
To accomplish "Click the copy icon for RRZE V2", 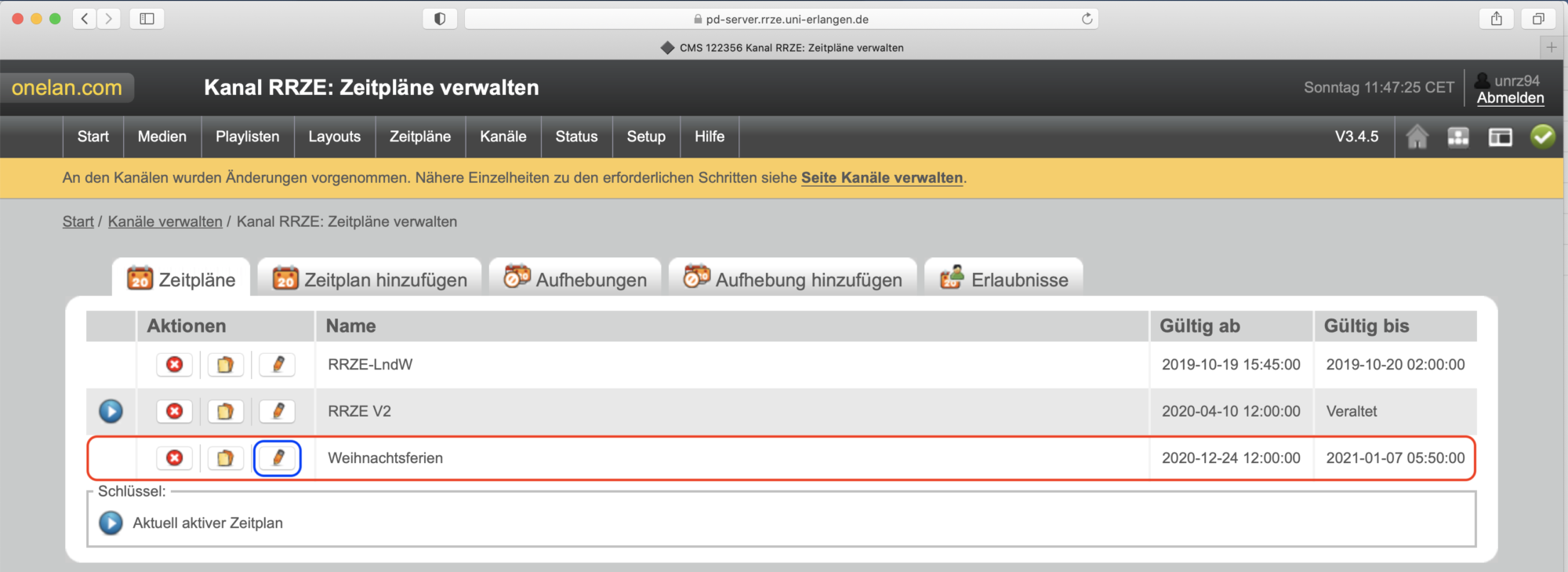I will tap(225, 411).
